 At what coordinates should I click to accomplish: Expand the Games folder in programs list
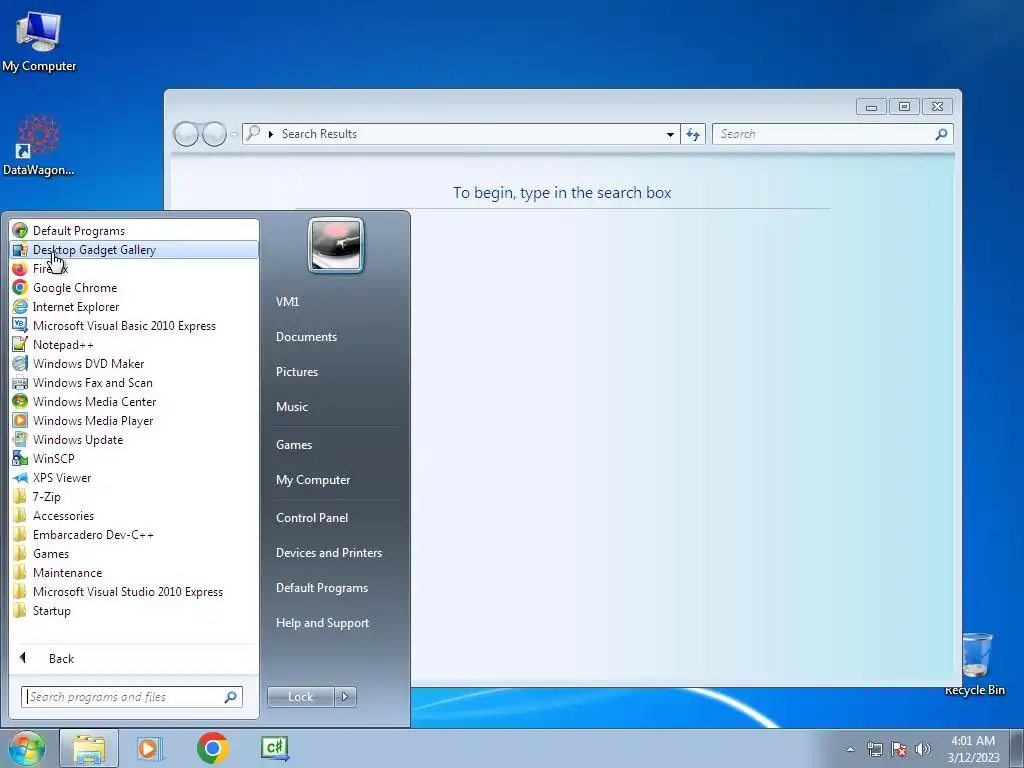tap(134, 553)
